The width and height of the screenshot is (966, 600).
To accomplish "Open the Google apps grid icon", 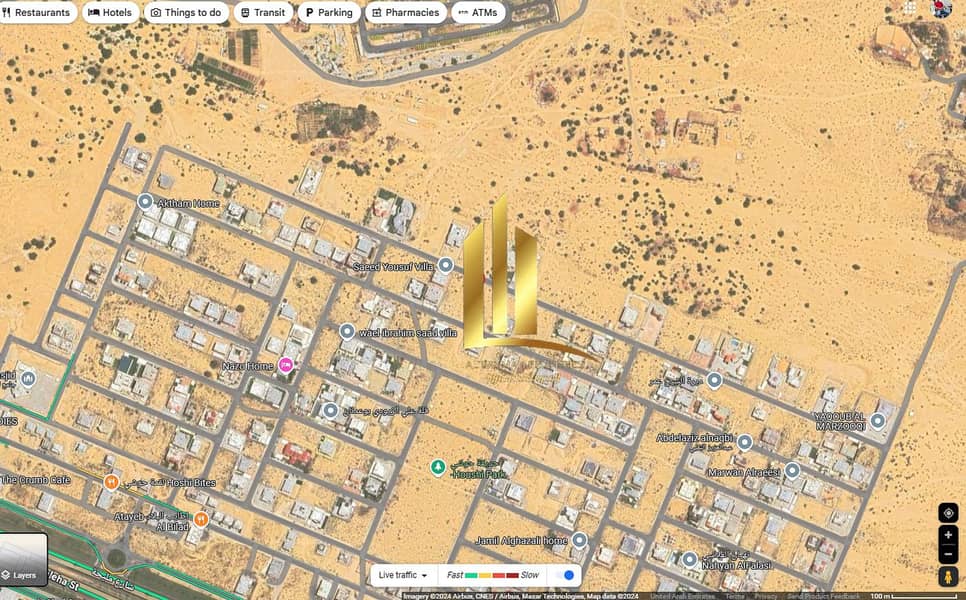I will 910,7.
